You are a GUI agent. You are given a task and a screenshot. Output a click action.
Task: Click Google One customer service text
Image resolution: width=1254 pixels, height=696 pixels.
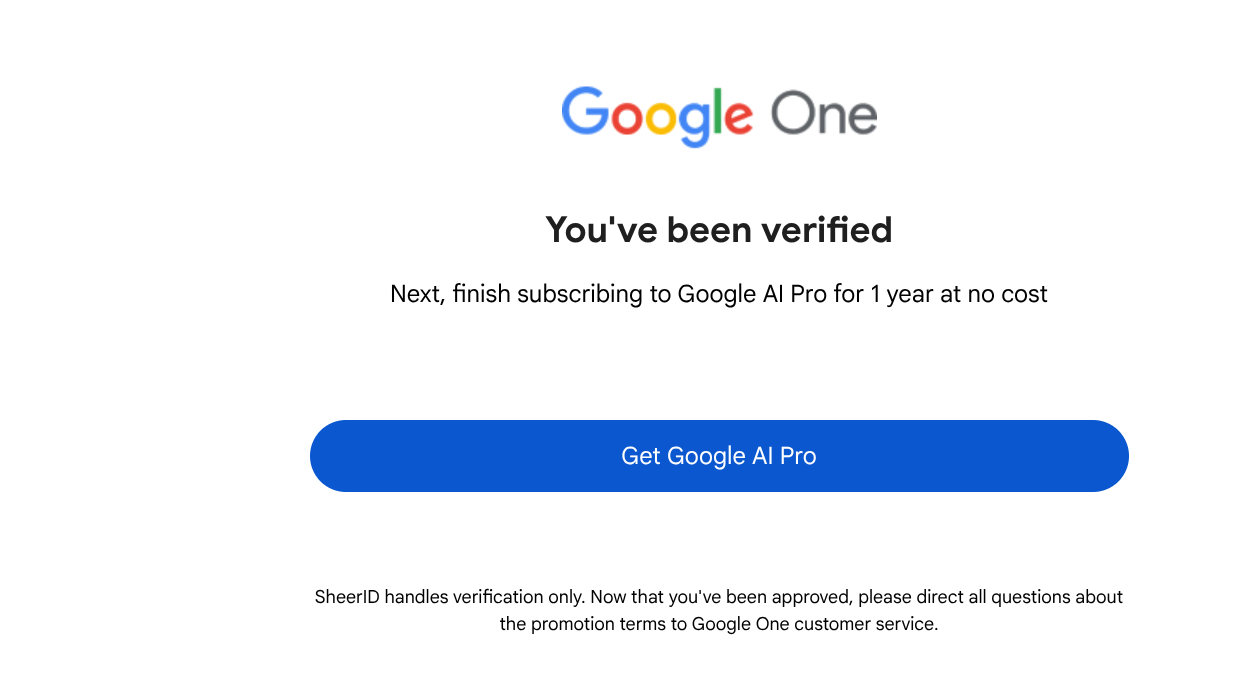click(814, 624)
